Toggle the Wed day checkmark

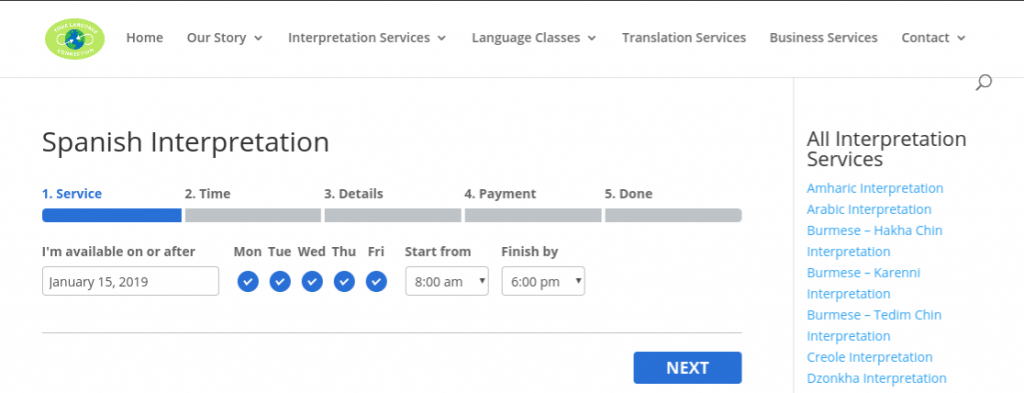pyautogui.click(x=312, y=281)
